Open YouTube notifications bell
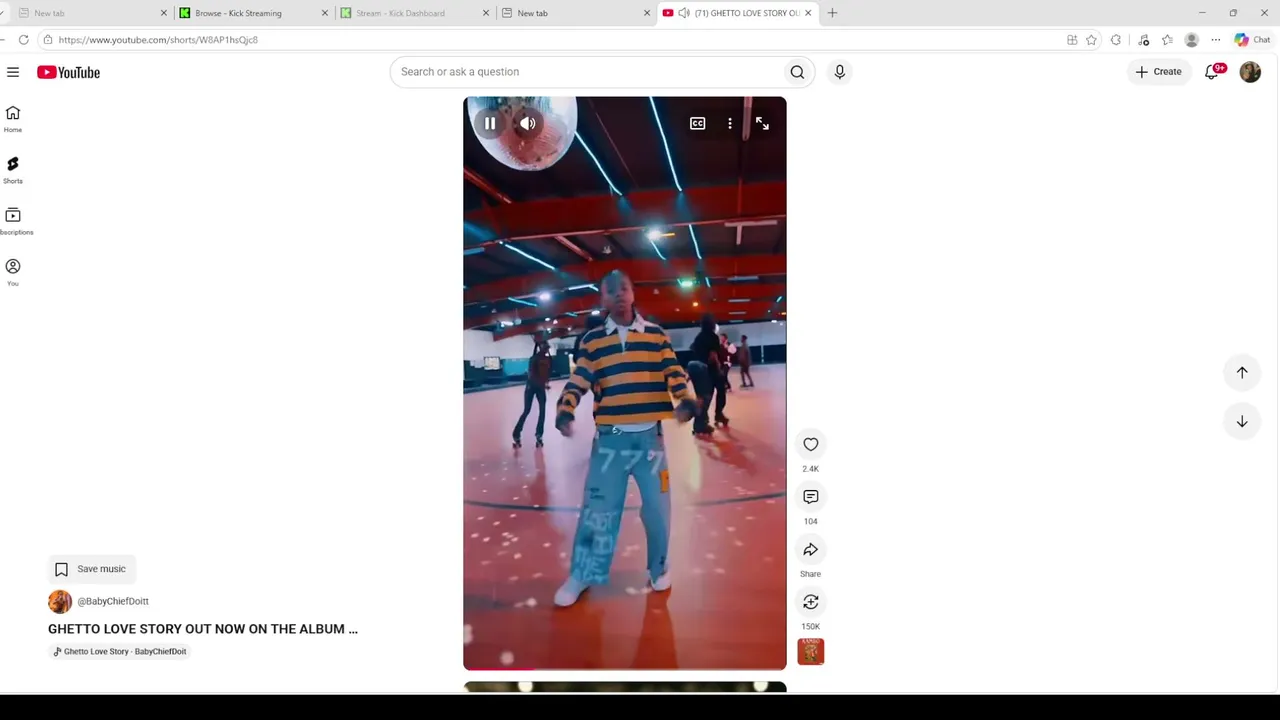 point(1213,72)
